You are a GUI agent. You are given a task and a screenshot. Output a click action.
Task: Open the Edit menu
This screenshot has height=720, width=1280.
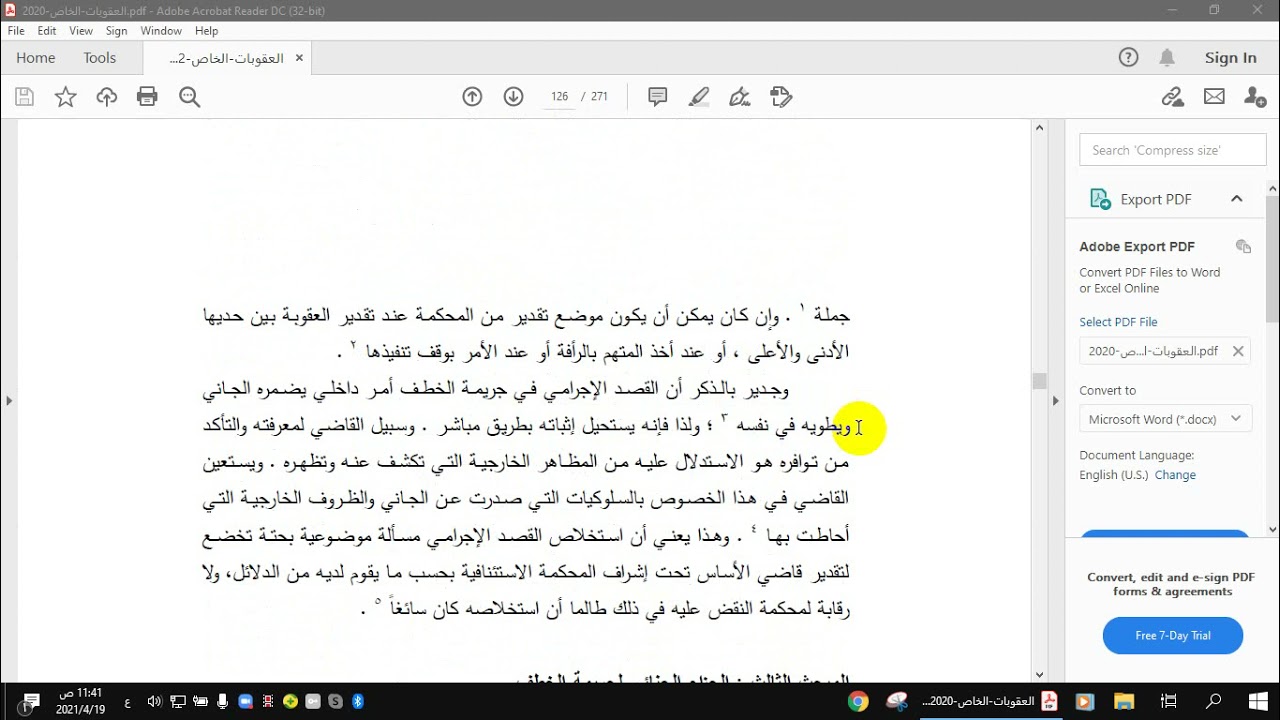[46, 31]
